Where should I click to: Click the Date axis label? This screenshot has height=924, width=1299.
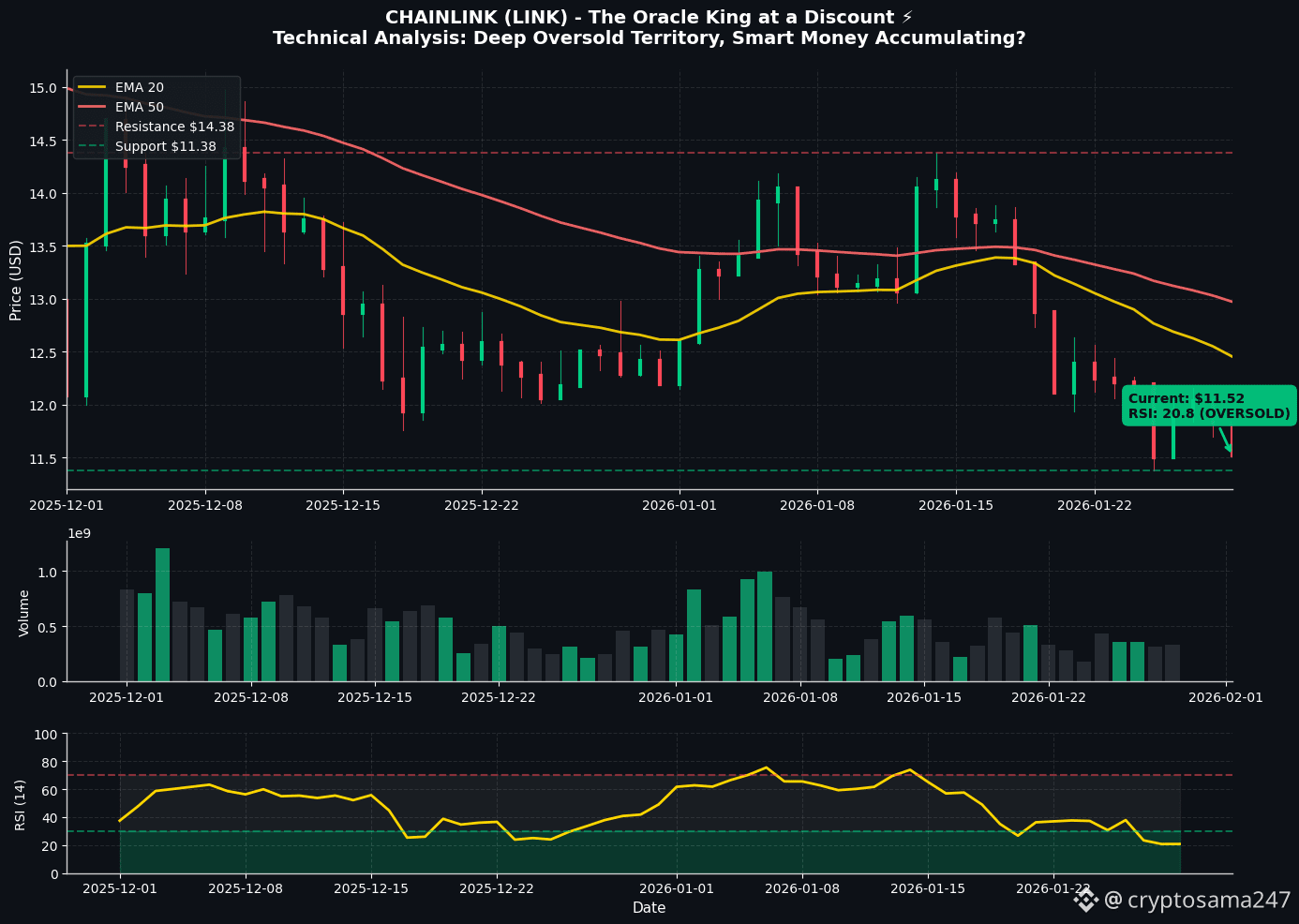649,907
